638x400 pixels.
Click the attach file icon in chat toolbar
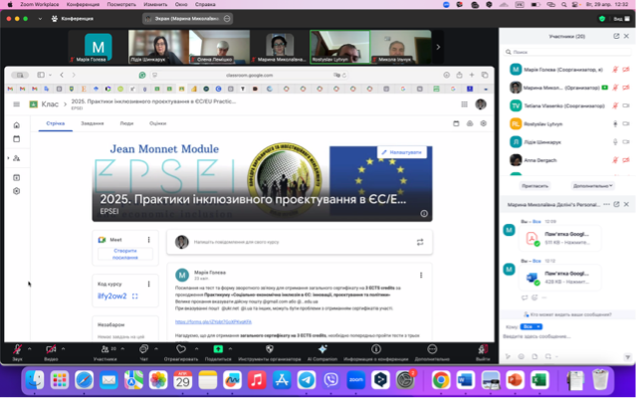535,356
